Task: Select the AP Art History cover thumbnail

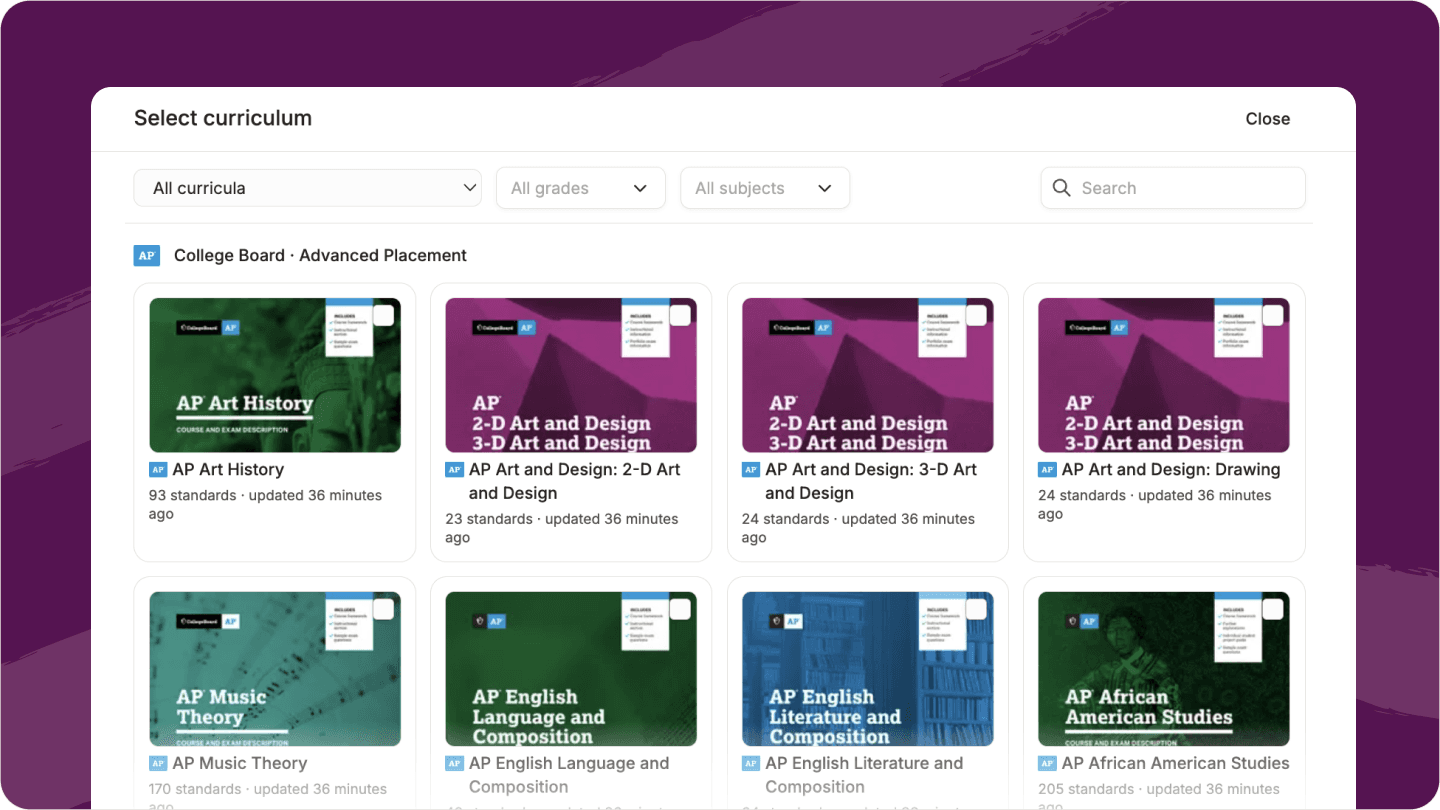Action: click(275, 375)
